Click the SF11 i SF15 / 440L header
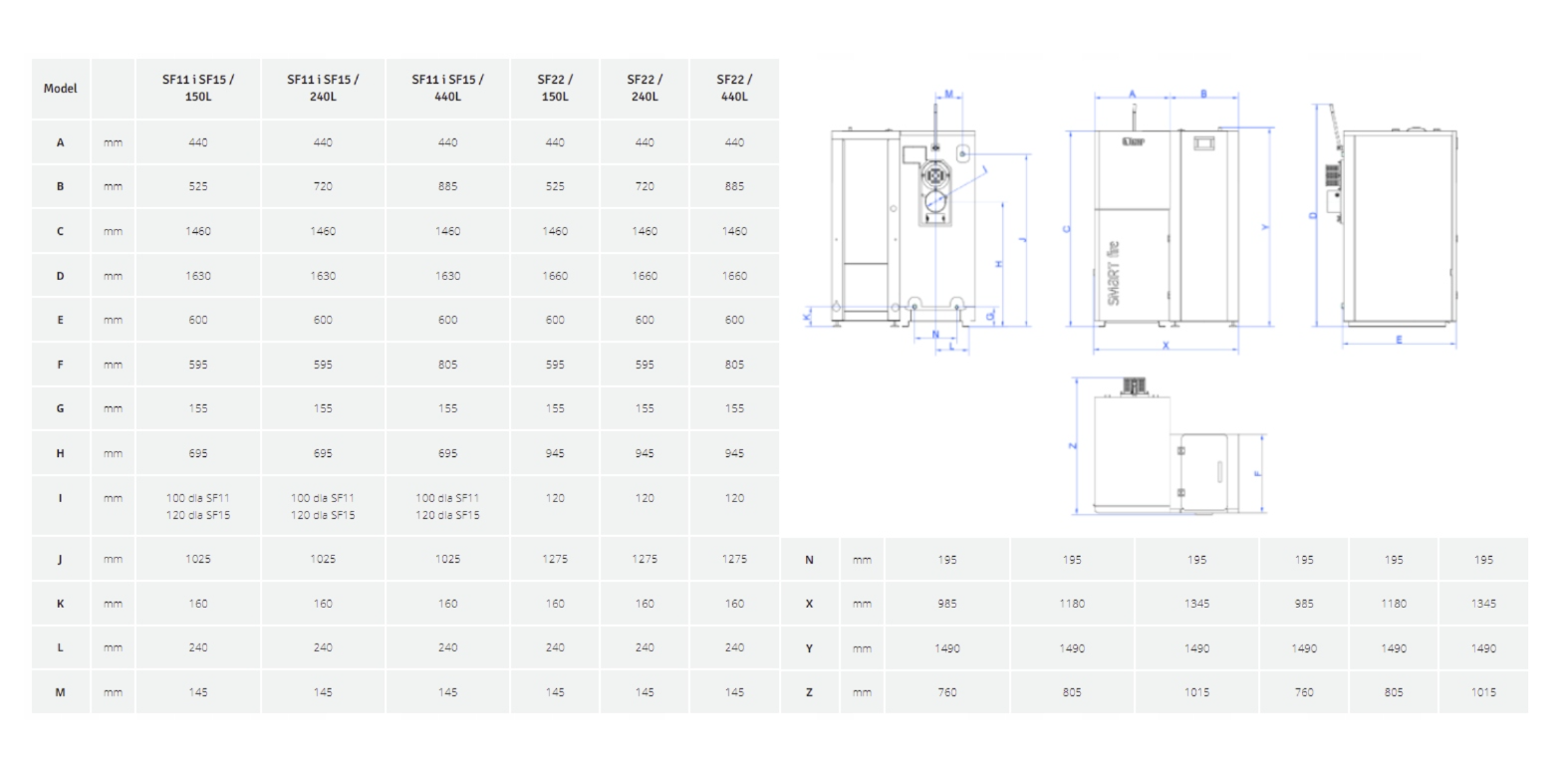The image size is (1568, 758). pyautogui.click(x=448, y=89)
